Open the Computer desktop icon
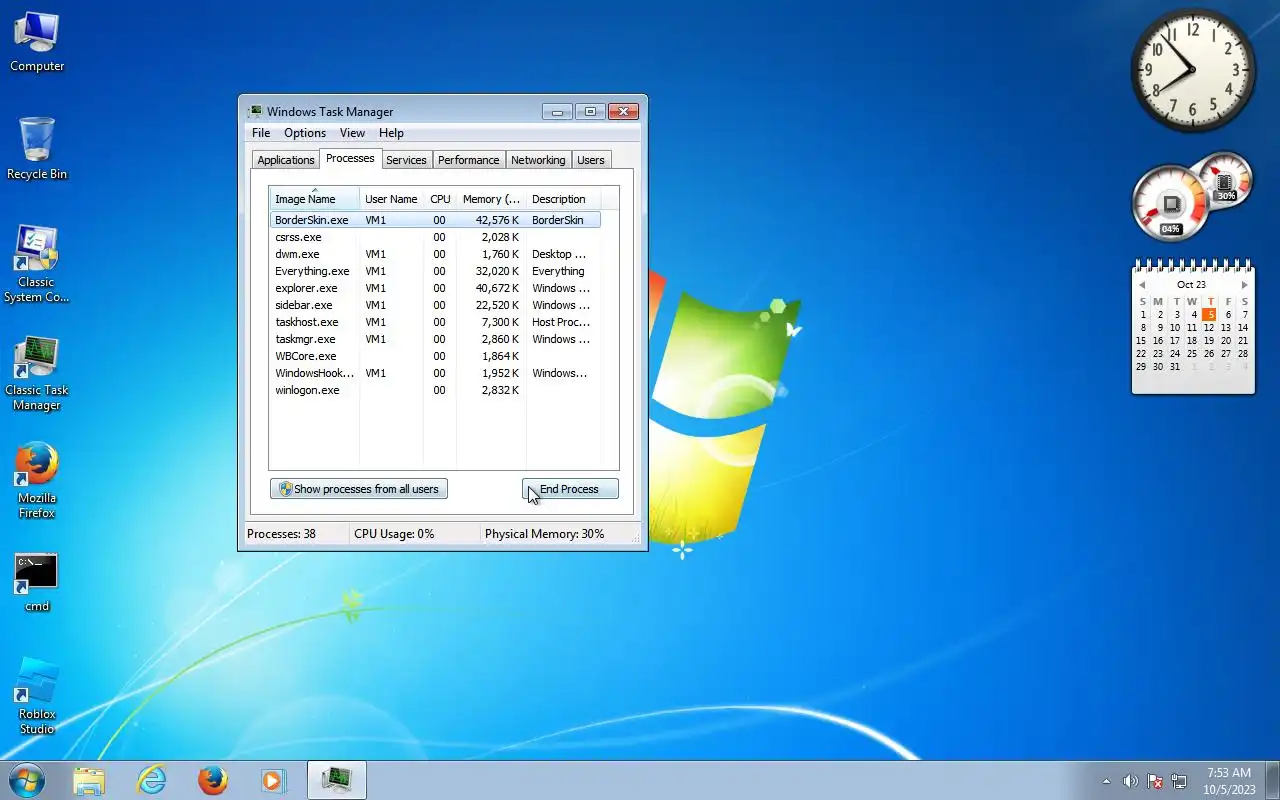This screenshot has height=800, width=1280. coord(37,42)
